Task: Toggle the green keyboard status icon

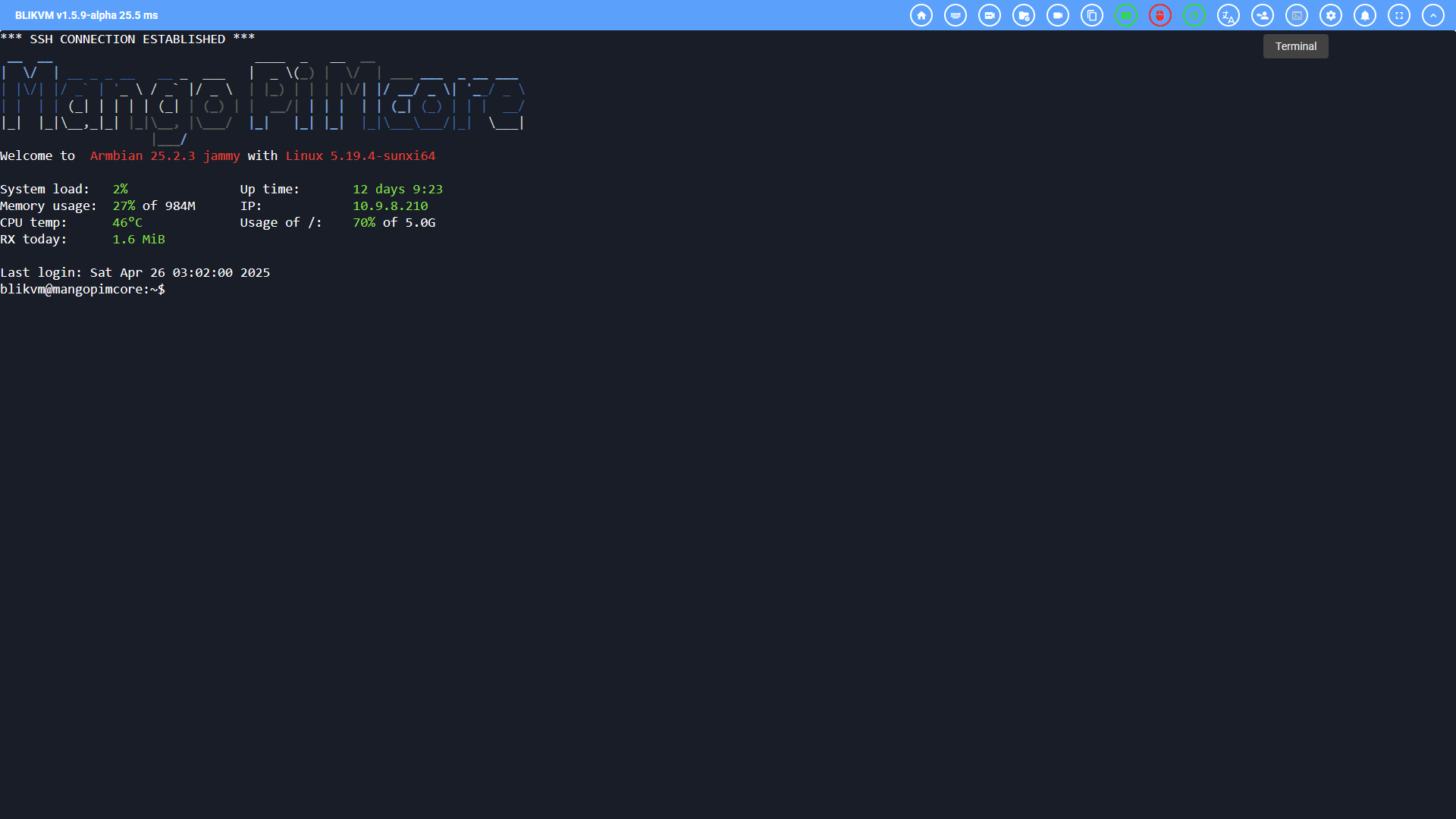Action: 1126,15
